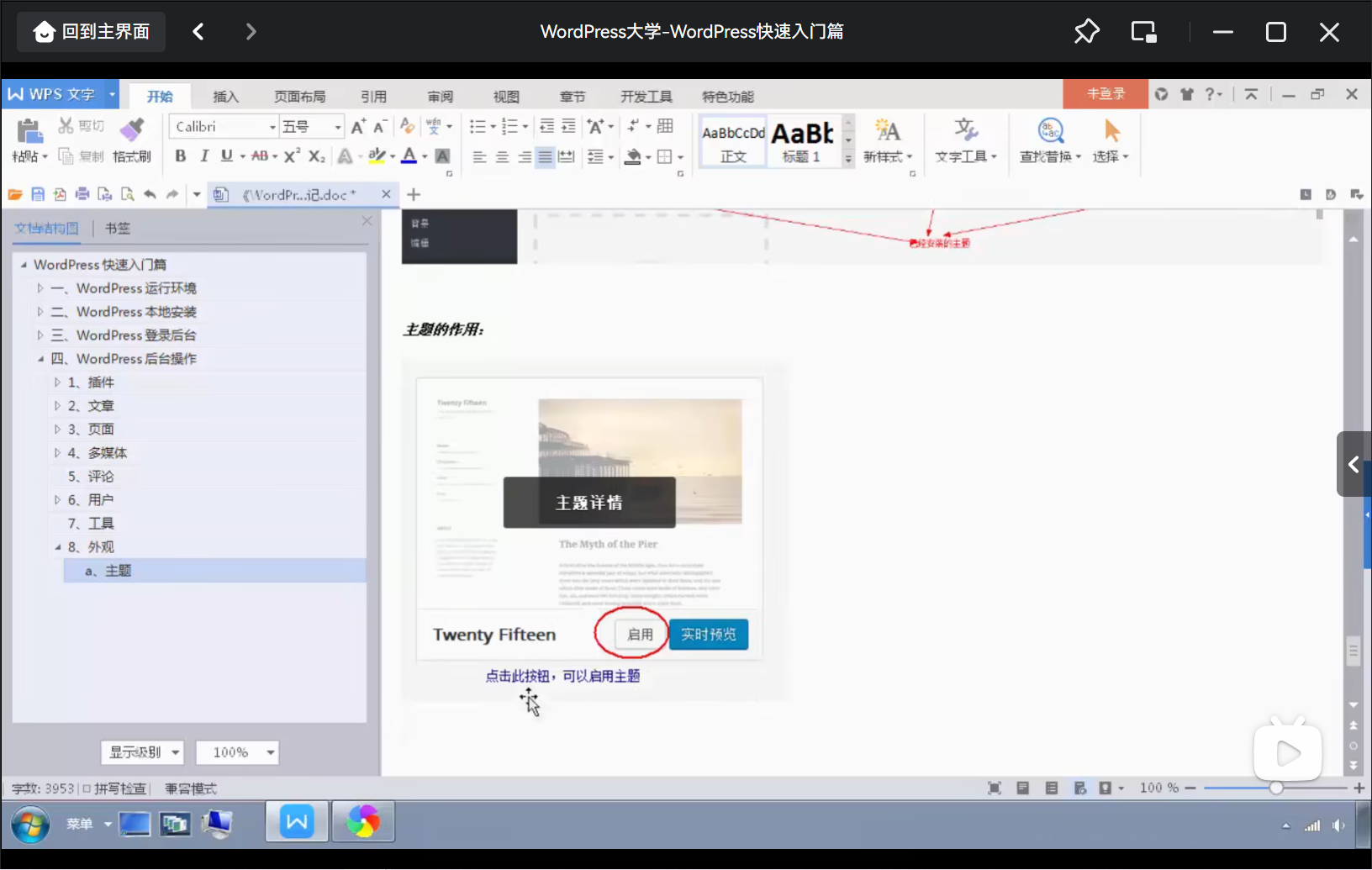The height and width of the screenshot is (870, 1372).
Task: Switch to the 页面布局 ribbon tab
Action: 299,97
